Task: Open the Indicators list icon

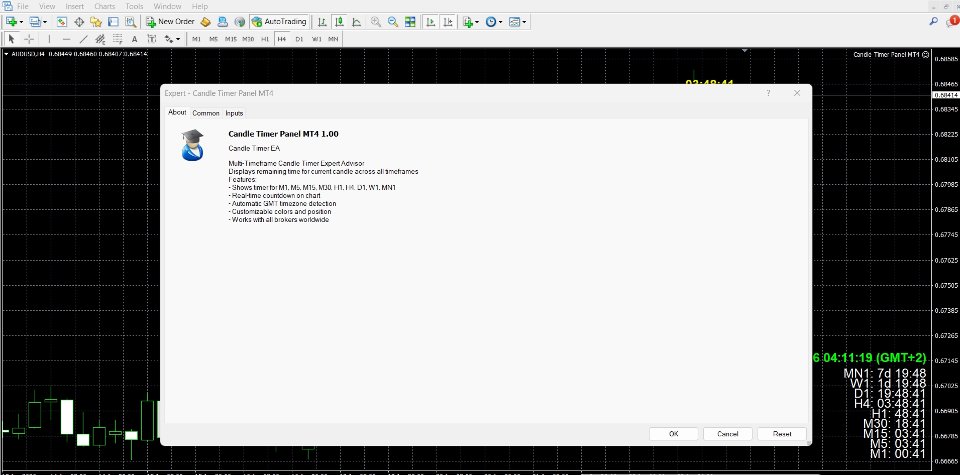Action: coord(468,21)
